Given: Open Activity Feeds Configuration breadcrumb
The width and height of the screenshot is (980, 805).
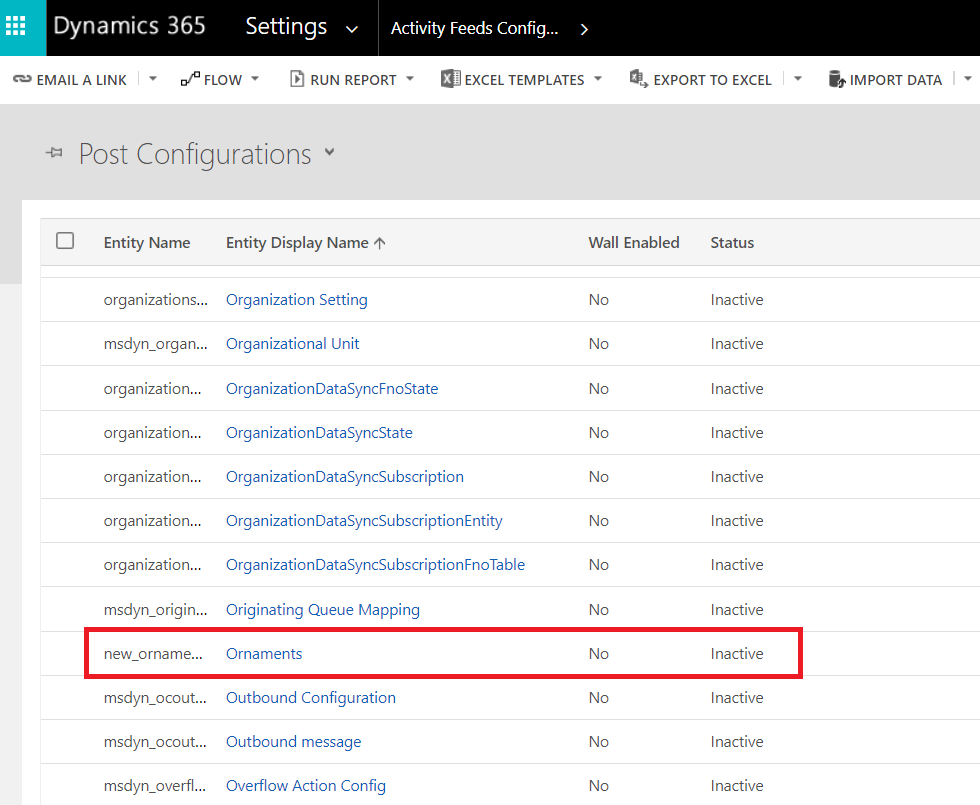Looking at the screenshot, I should coord(474,28).
